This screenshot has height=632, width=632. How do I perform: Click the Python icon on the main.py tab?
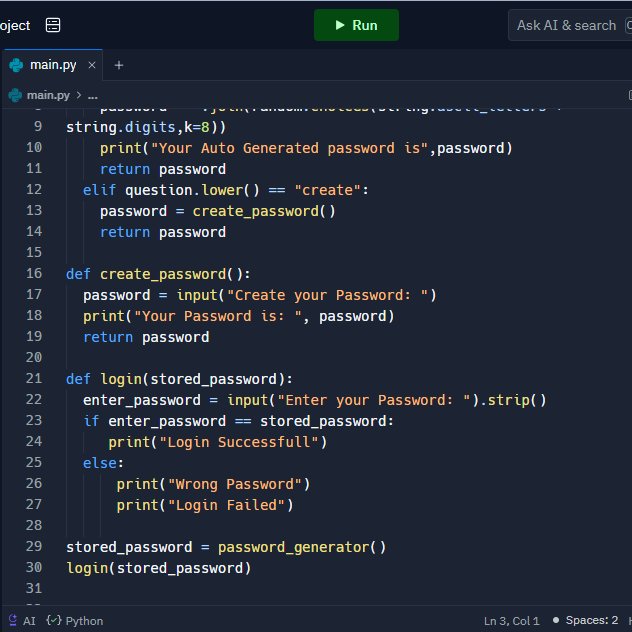click(16, 65)
